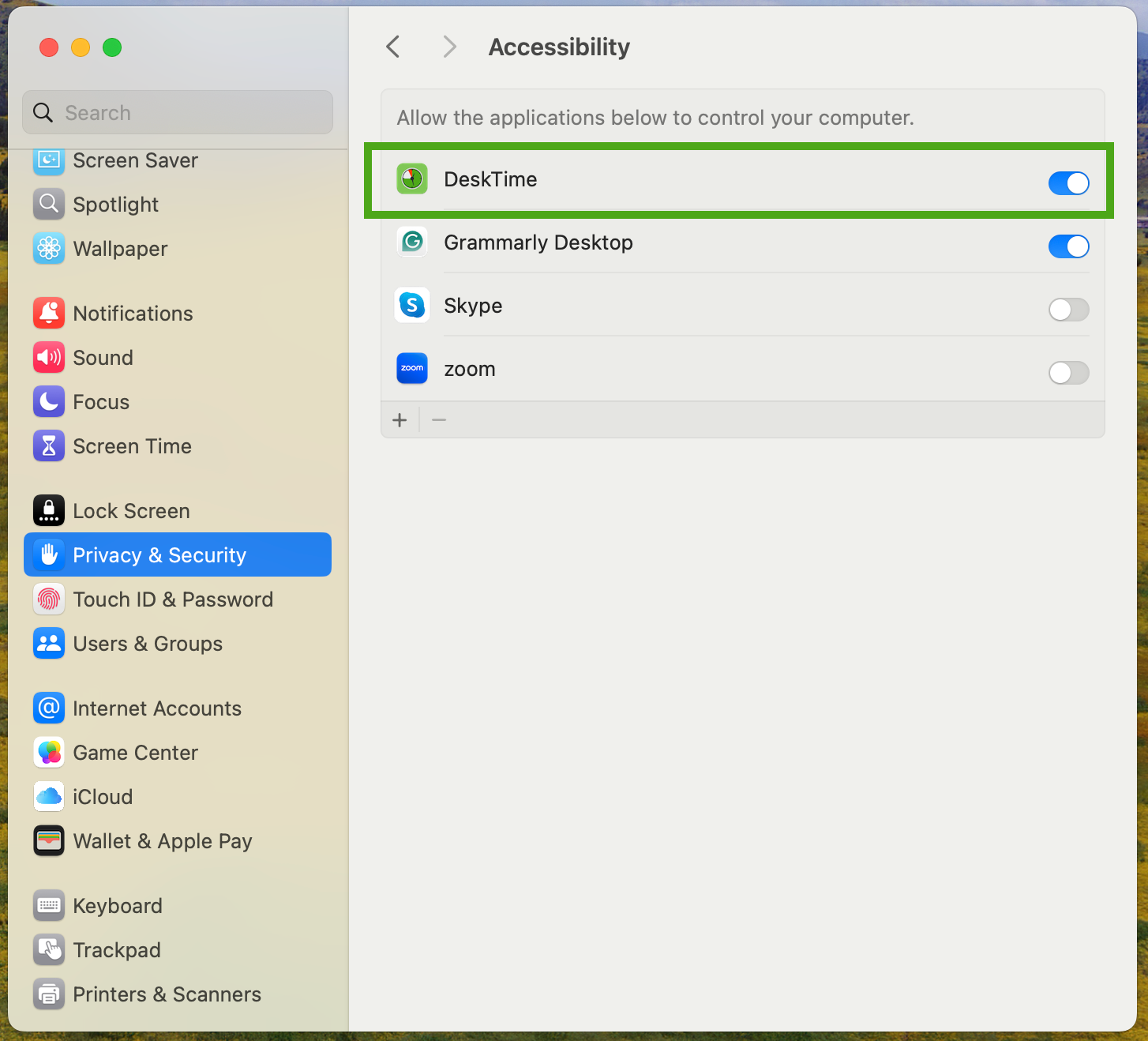This screenshot has width=1148, height=1041.
Task: Open Lock Screen settings
Action: coord(131,511)
